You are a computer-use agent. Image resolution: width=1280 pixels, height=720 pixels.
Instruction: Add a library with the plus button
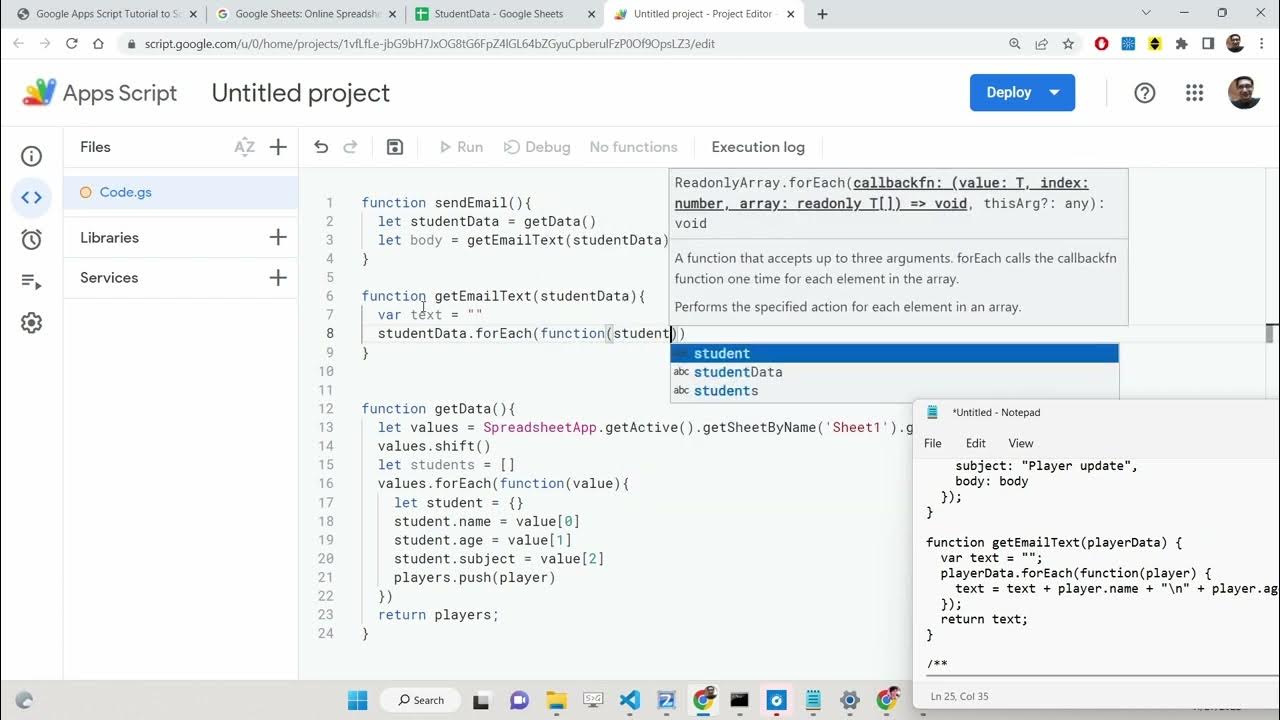278,237
